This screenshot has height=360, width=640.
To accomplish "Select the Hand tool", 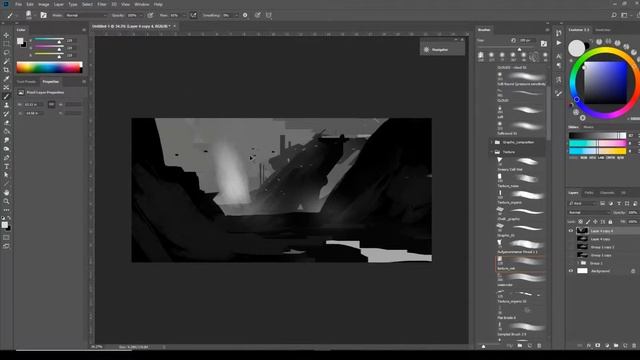I will point(6,192).
